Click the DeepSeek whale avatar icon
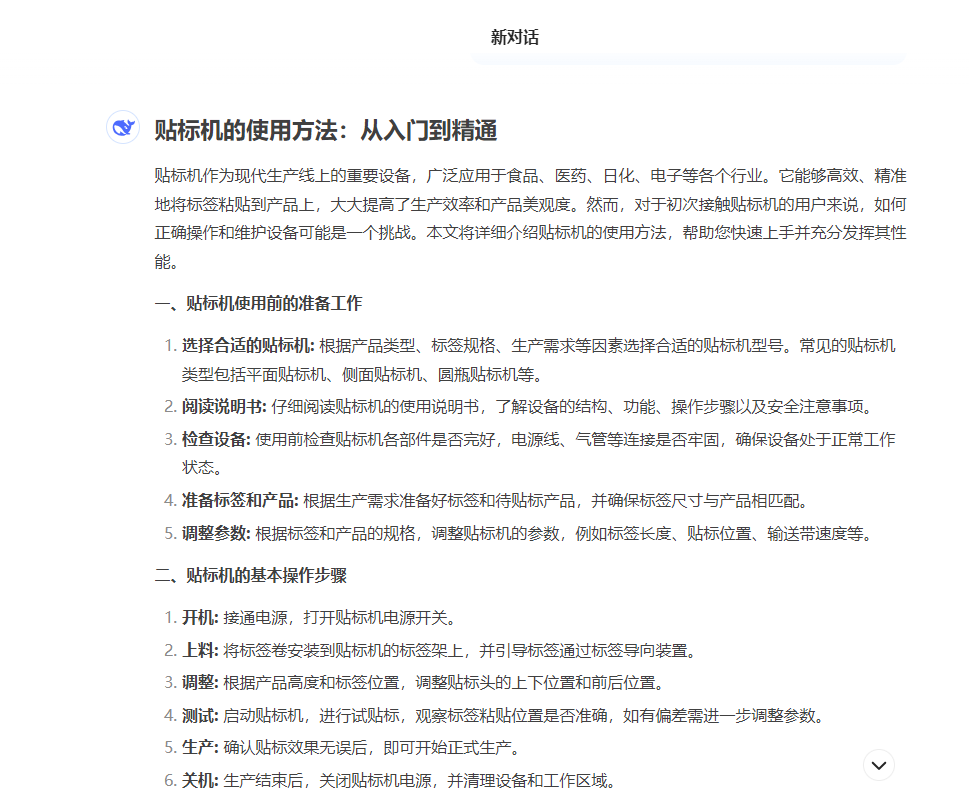The image size is (969, 800). [x=123, y=127]
